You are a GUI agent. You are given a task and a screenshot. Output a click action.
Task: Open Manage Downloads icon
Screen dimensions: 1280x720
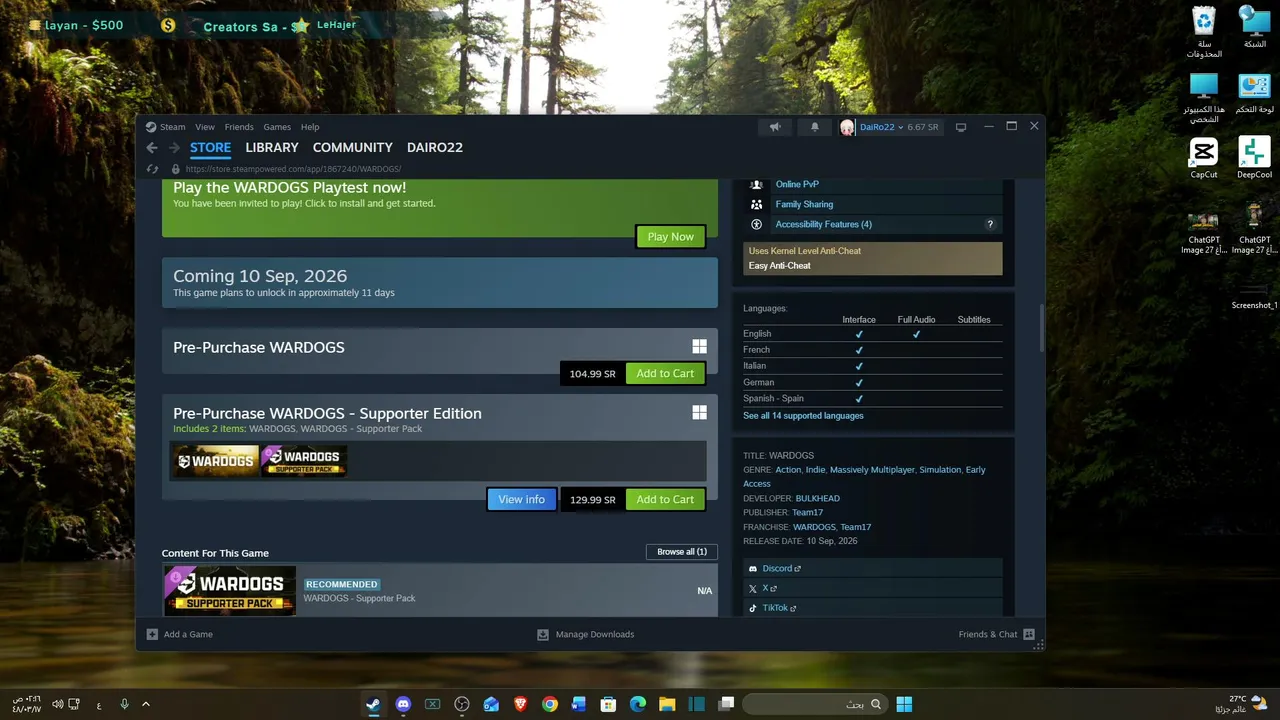[x=543, y=634]
